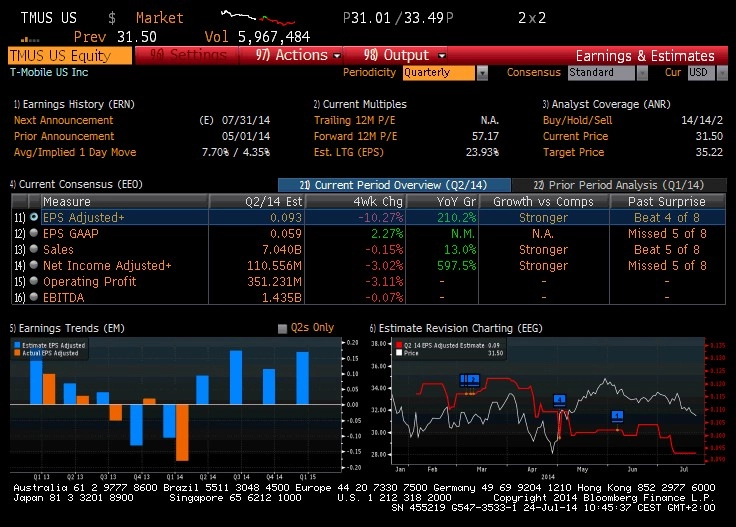Click the orange Q1 14 actual EPS bar
The image size is (736, 527).
pos(182,432)
